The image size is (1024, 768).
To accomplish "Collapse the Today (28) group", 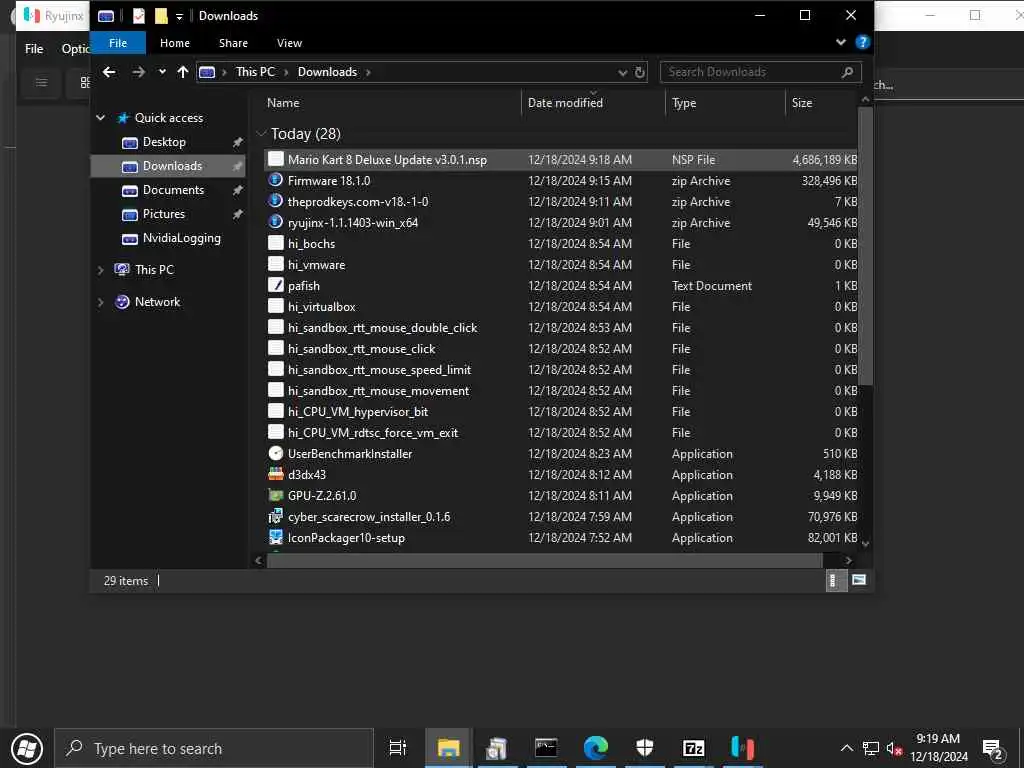I will (x=261, y=134).
